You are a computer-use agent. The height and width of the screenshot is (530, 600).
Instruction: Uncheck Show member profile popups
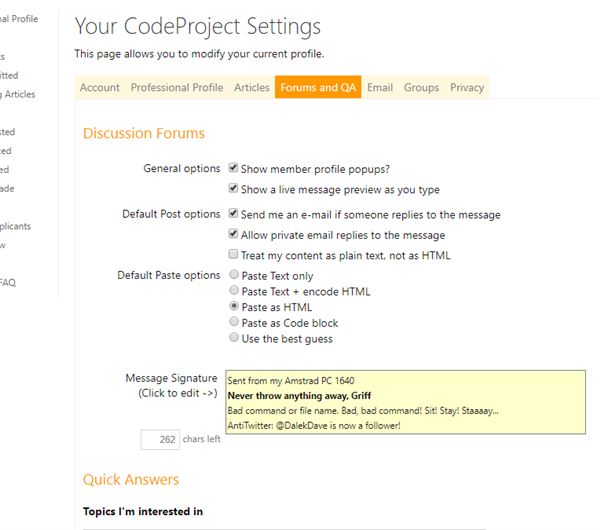click(x=233, y=168)
